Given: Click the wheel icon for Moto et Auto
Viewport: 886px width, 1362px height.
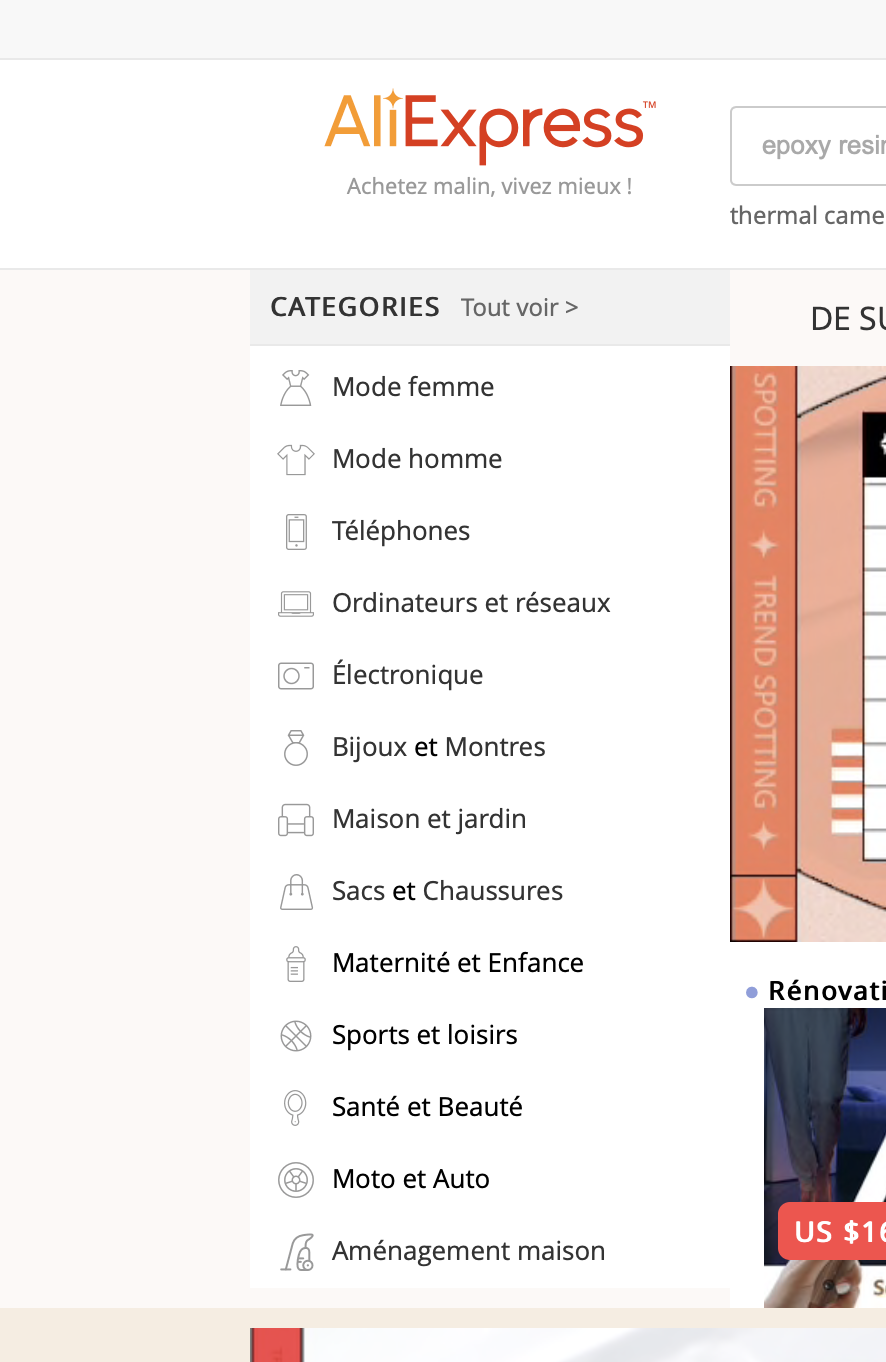Looking at the screenshot, I should [296, 1180].
